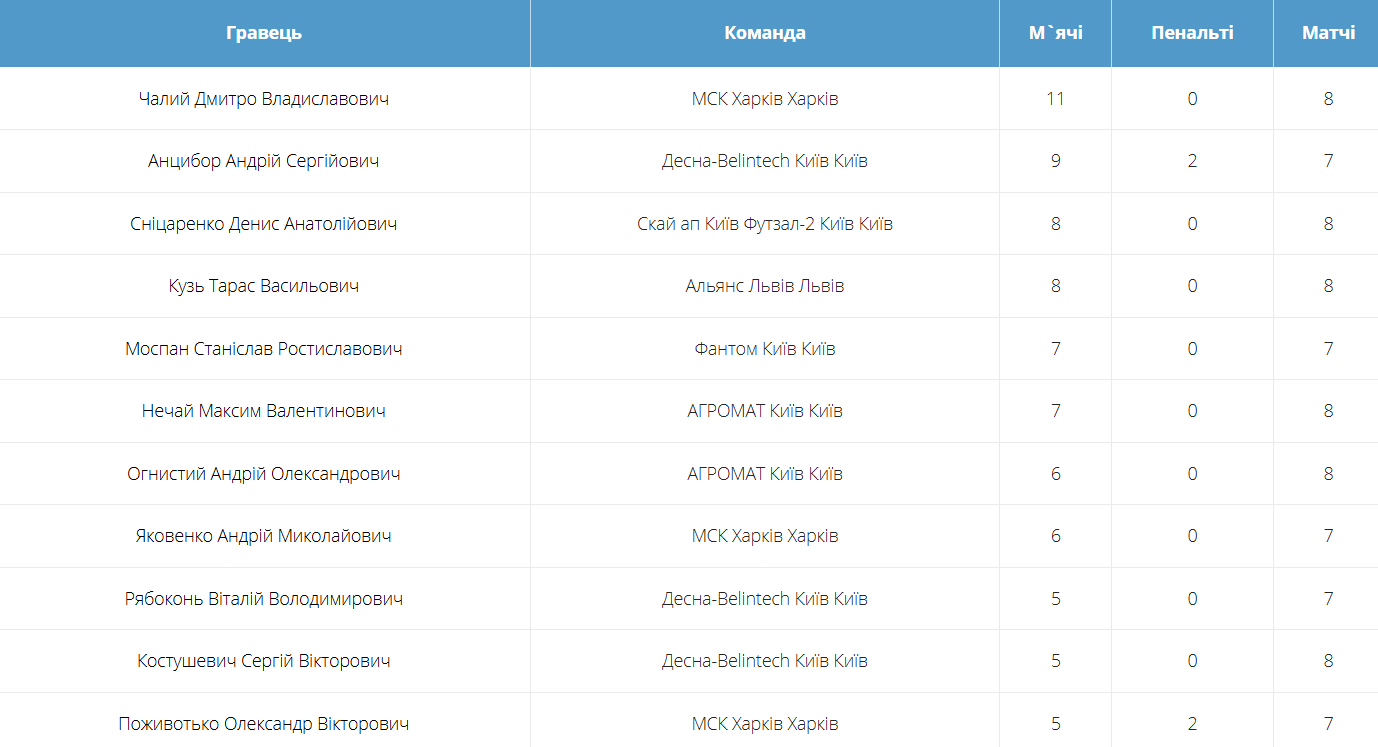Open Моспан Станіслав Ростиславович entry

click(264, 349)
